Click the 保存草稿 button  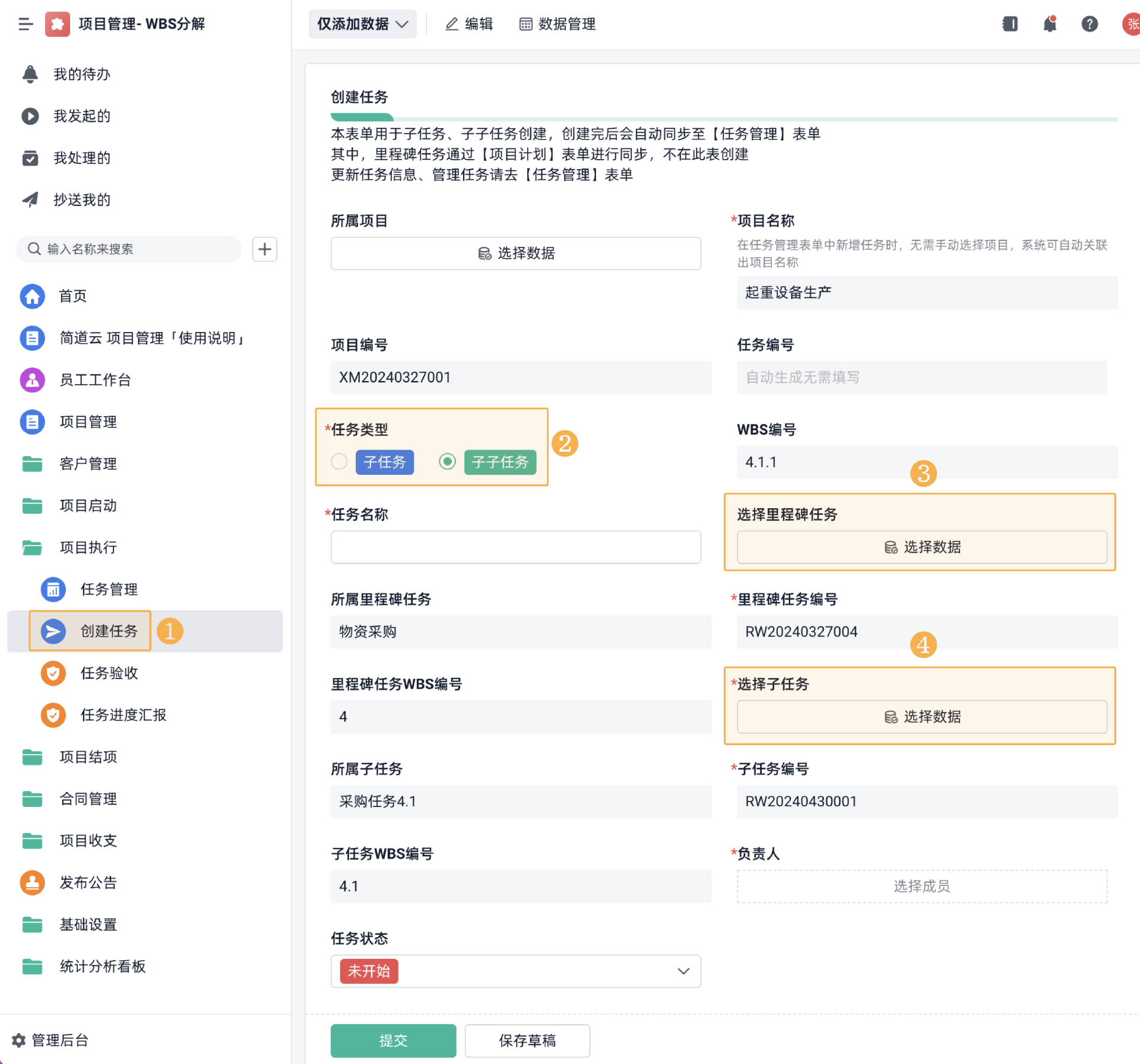tap(527, 1040)
